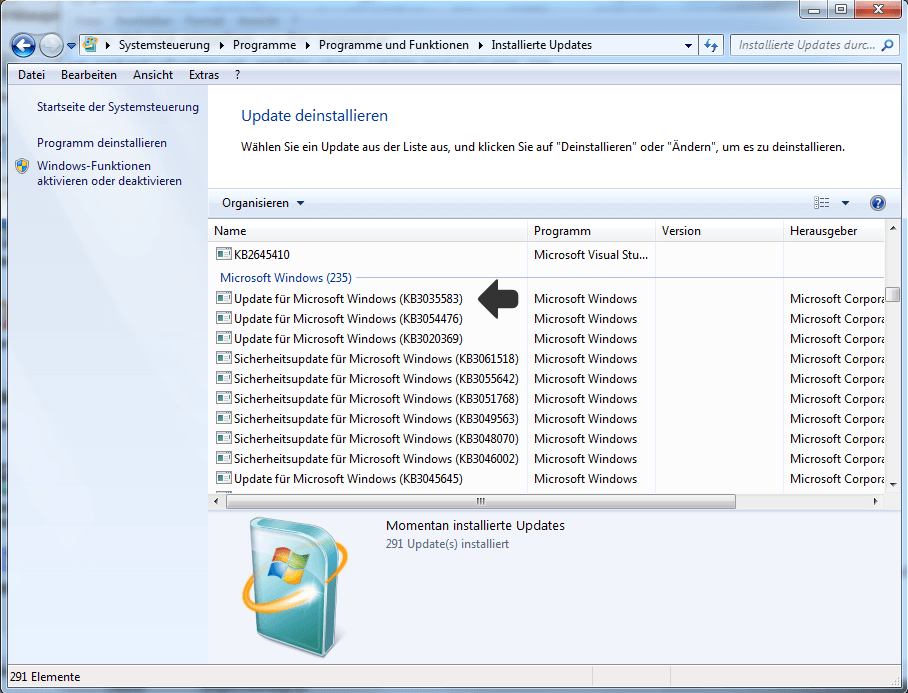
Task: Click the blue help question-mark icon
Action: tap(877, 203)
